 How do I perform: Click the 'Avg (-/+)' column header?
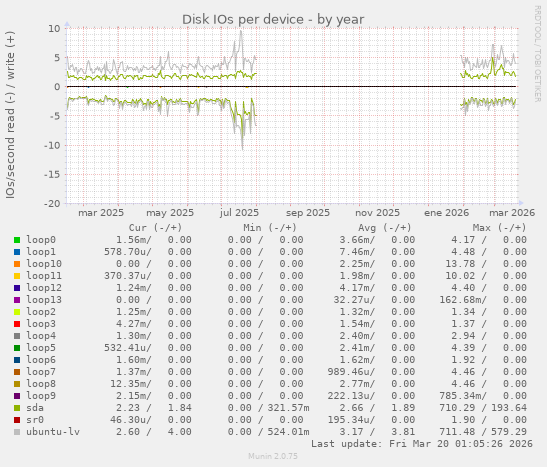point(385,228)
